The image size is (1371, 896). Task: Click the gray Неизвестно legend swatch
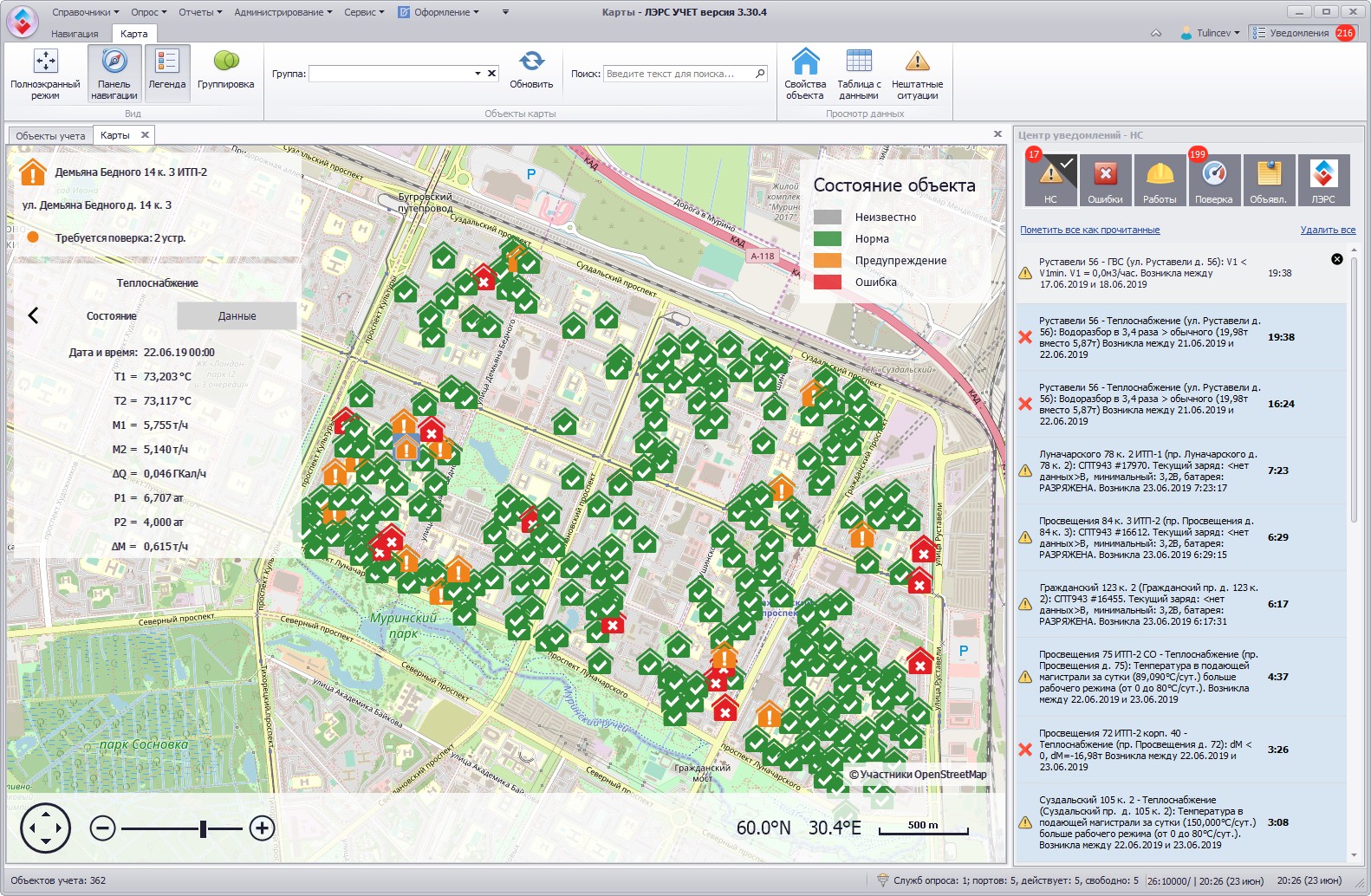point(828,218)
